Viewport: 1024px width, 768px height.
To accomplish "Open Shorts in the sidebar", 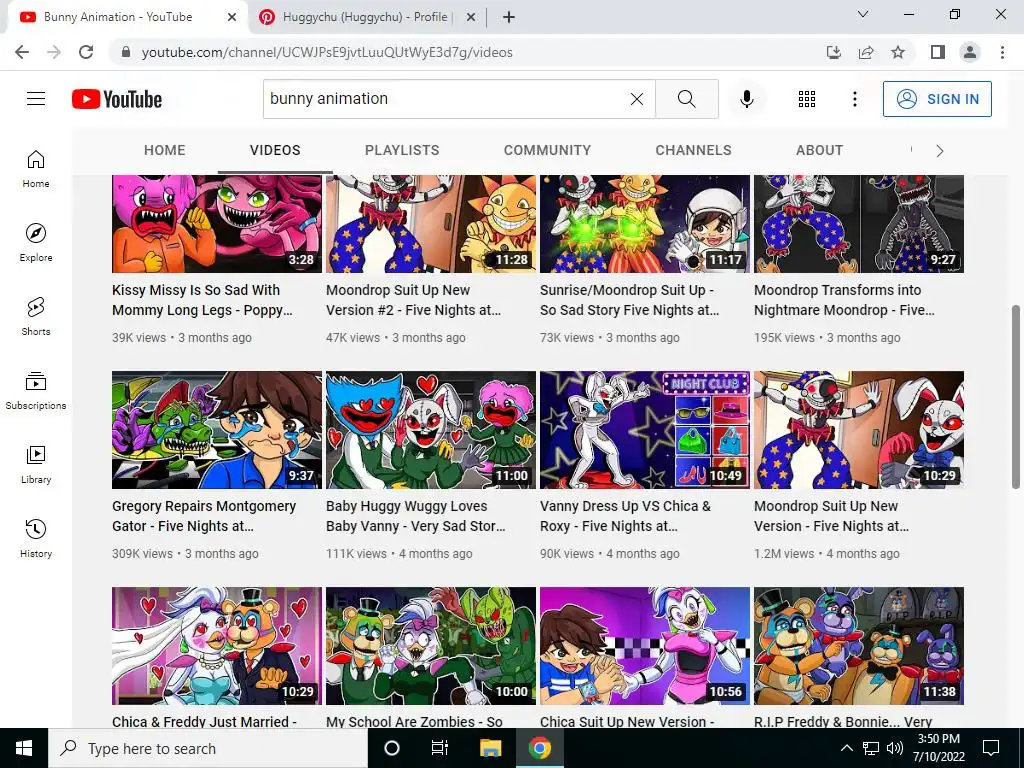I will point(36,317).
